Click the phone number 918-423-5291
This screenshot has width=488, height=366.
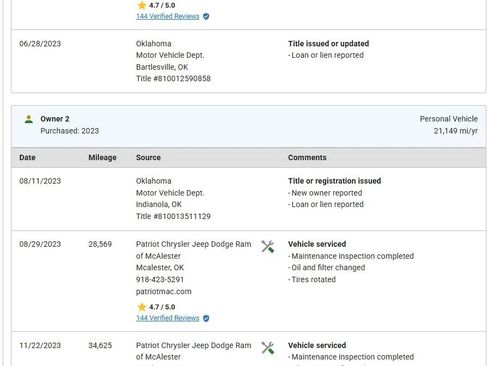click(160, 280)
